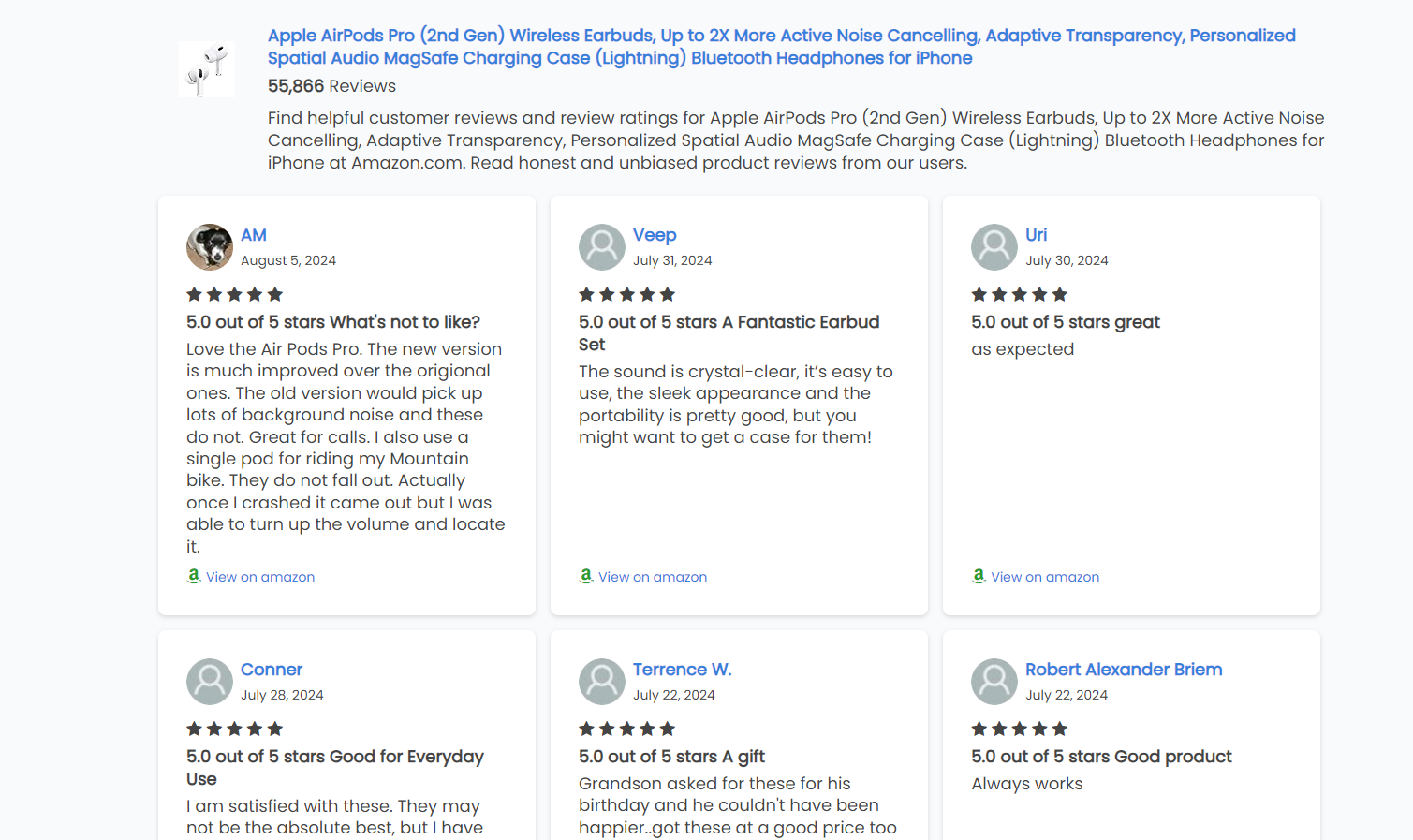Open Conner reviewer profile link
The image size is (1413, 840).
[x=272, y=670]
